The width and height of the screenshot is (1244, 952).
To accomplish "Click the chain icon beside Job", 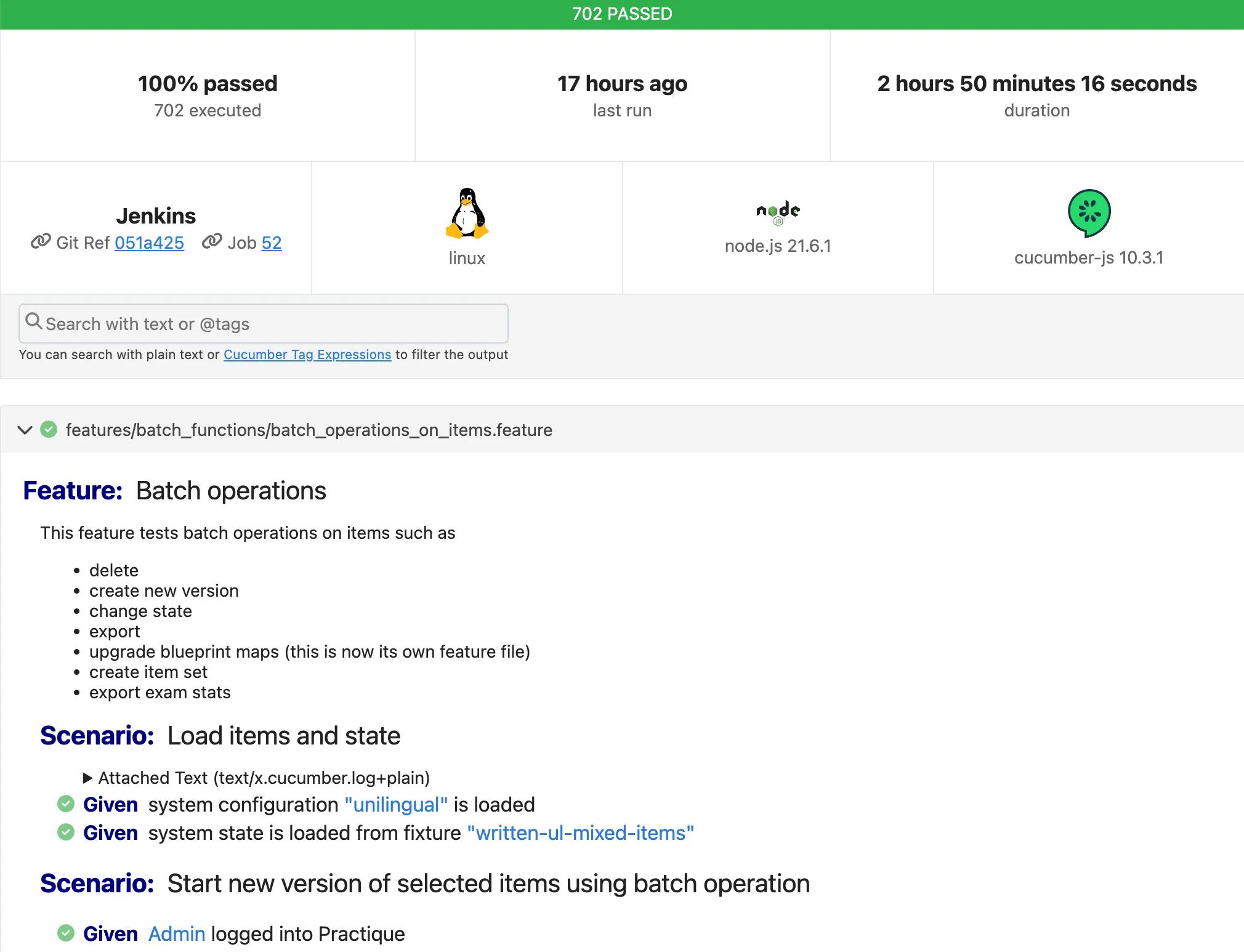I will pyautogui.click(x=211, y=242).
